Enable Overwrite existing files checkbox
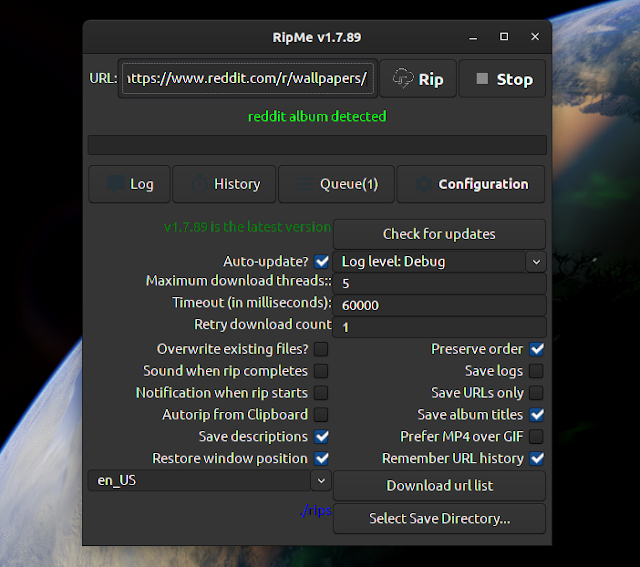 [x=321, y=349]
